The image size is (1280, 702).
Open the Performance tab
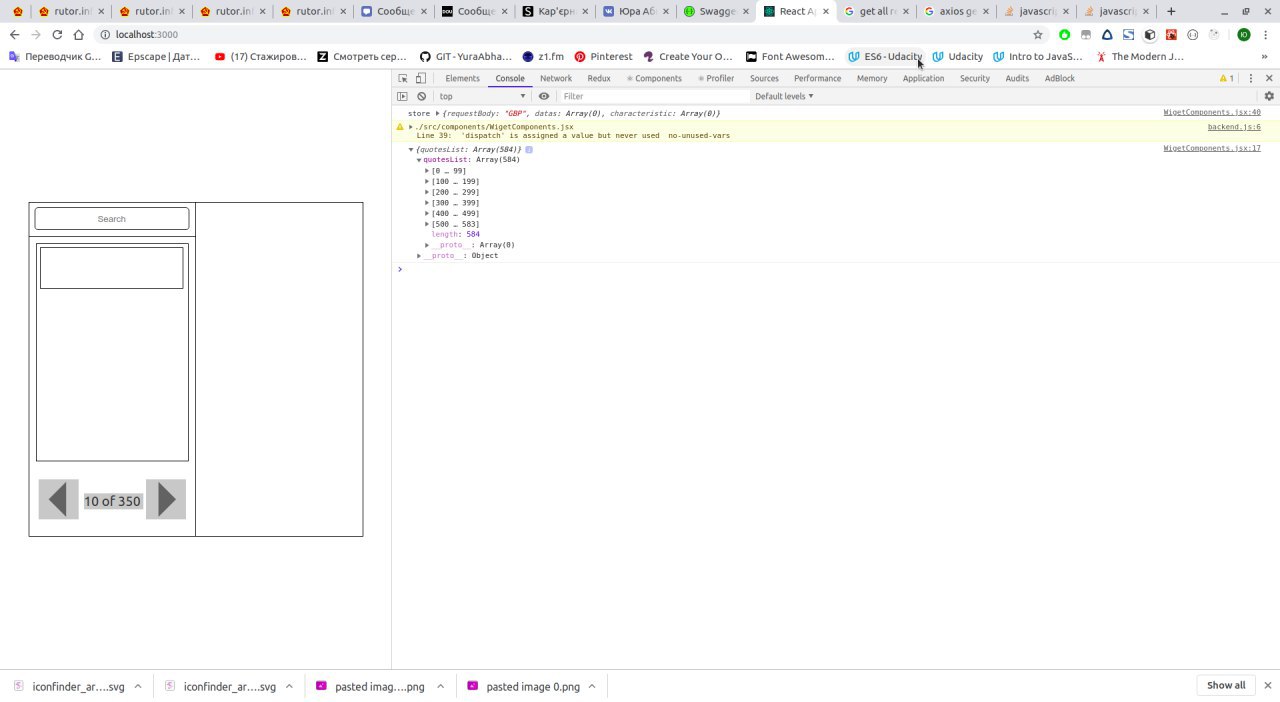818,78
